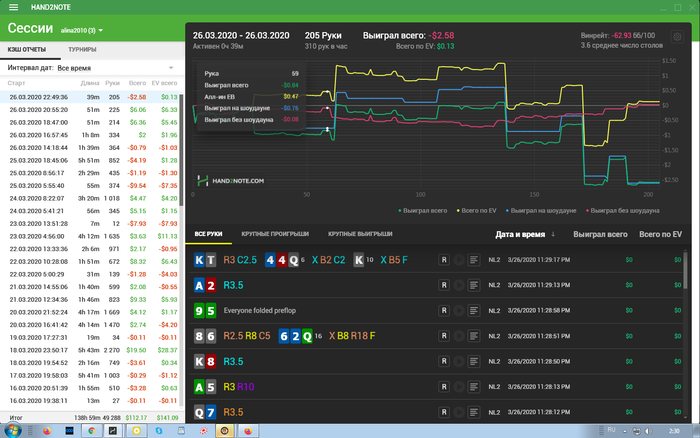The height and width of the screenshot is (438, 700).
Task: Open the yellow play-button app in taskbar
Action: (x=137, y=431)
